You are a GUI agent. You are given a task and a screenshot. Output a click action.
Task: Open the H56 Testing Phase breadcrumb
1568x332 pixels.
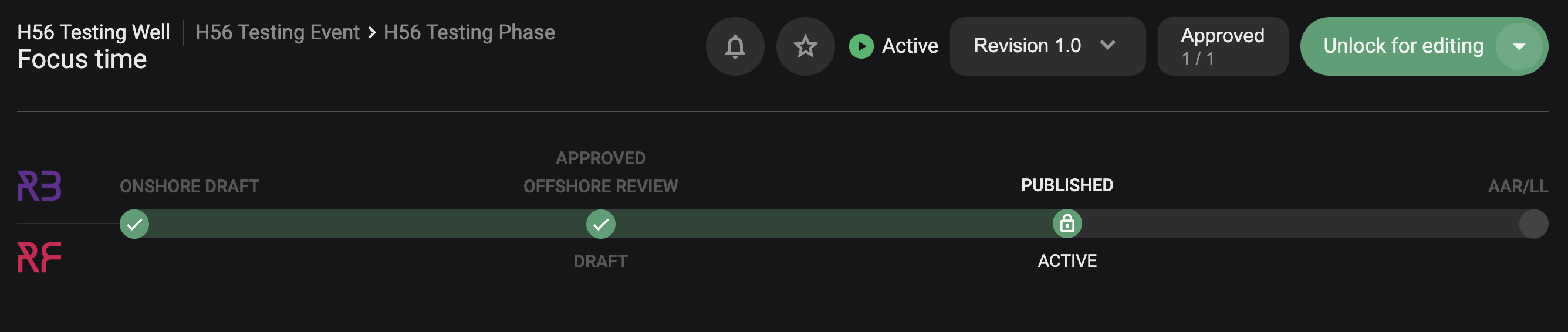click(469, 32)
